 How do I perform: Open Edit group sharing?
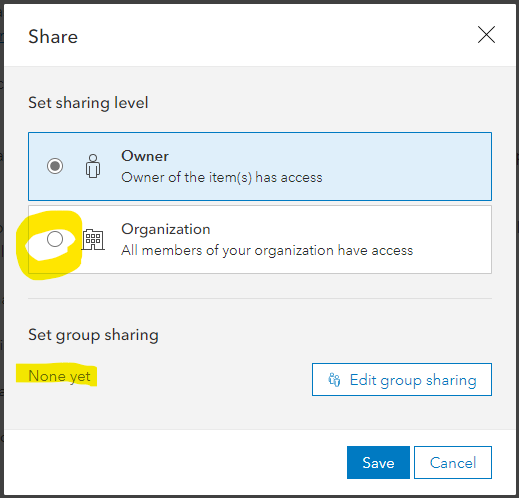tap(402, 380)
